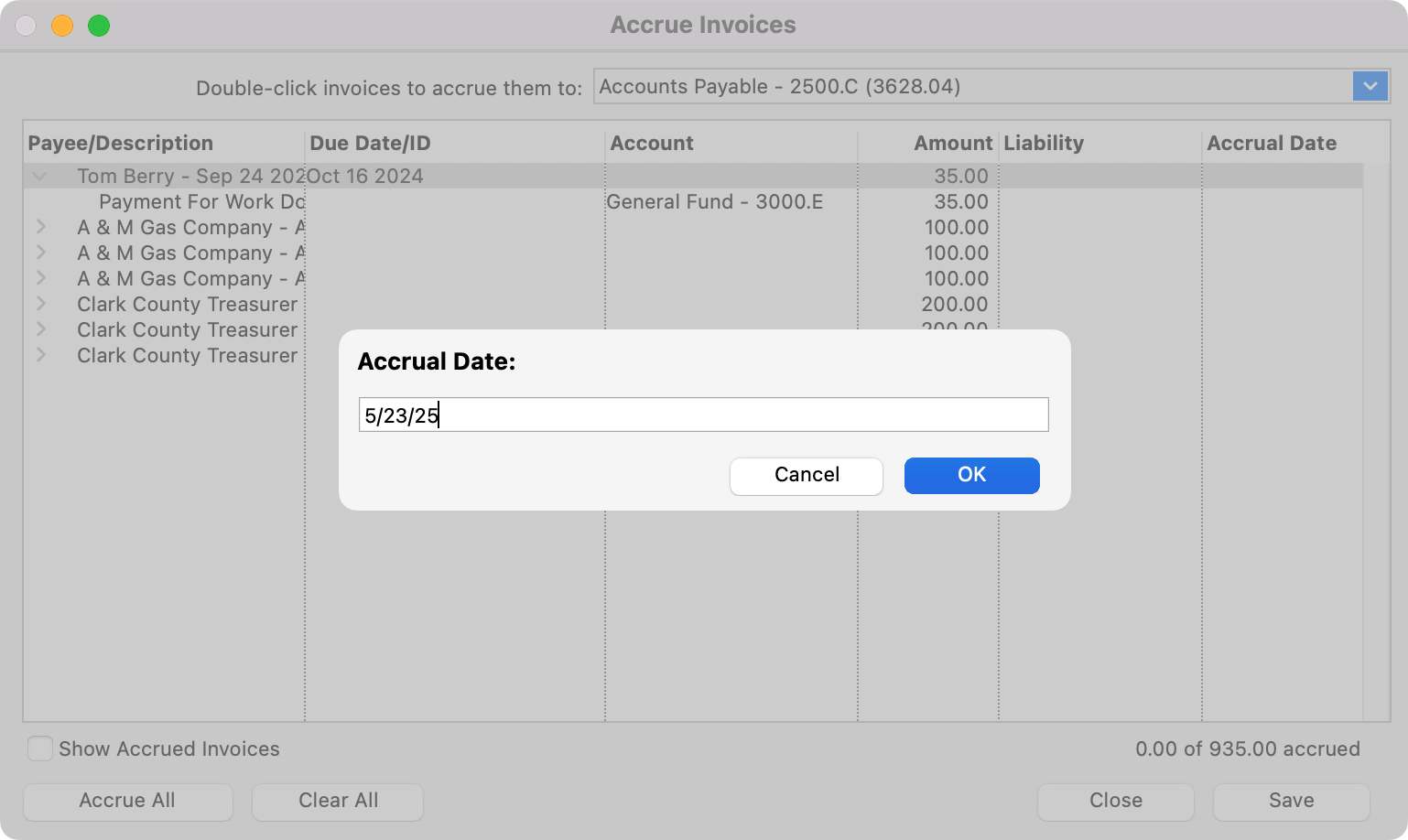Enable the Show Accrued Invoices checkbox
This screenshot has height=840, width=1408.
click(40, 748)
